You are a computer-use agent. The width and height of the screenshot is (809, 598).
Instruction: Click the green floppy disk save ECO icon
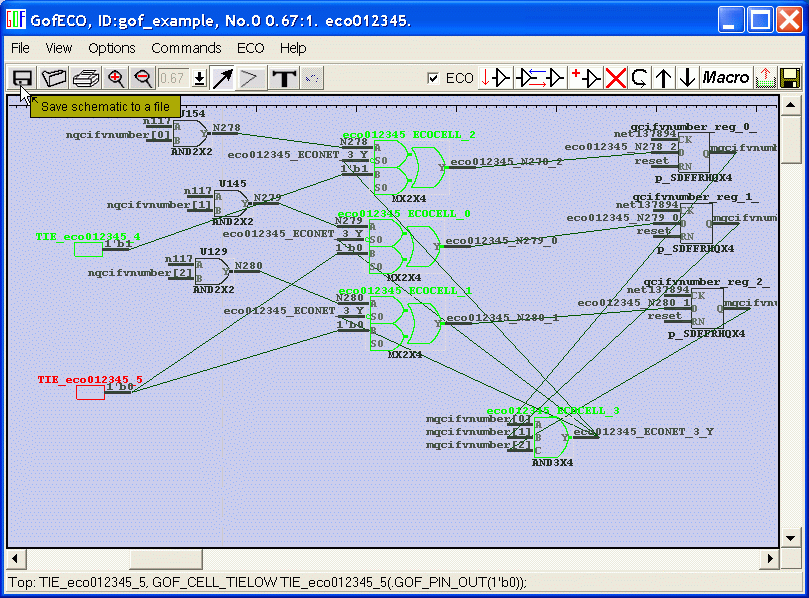click(x=789, y=78)
